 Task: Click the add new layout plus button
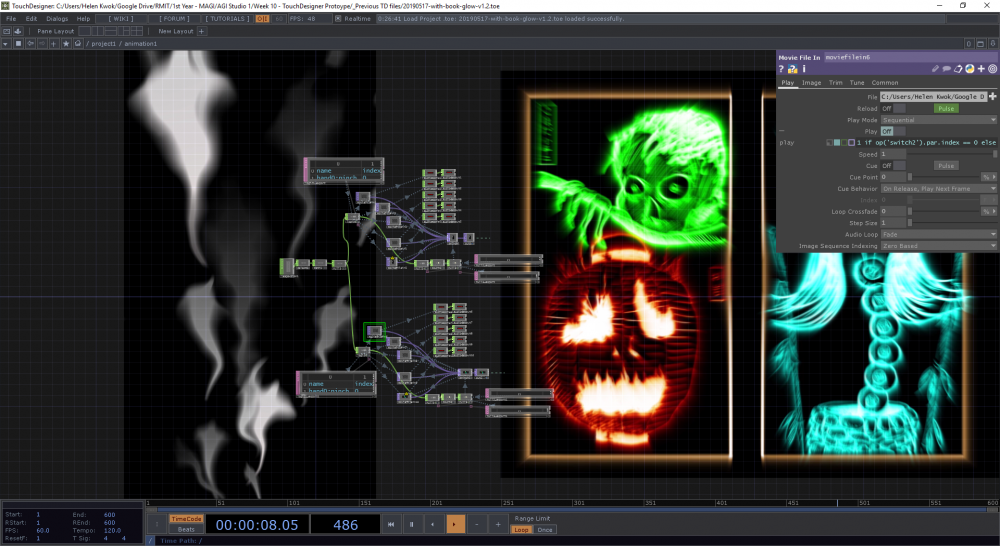tap(201, 31)
